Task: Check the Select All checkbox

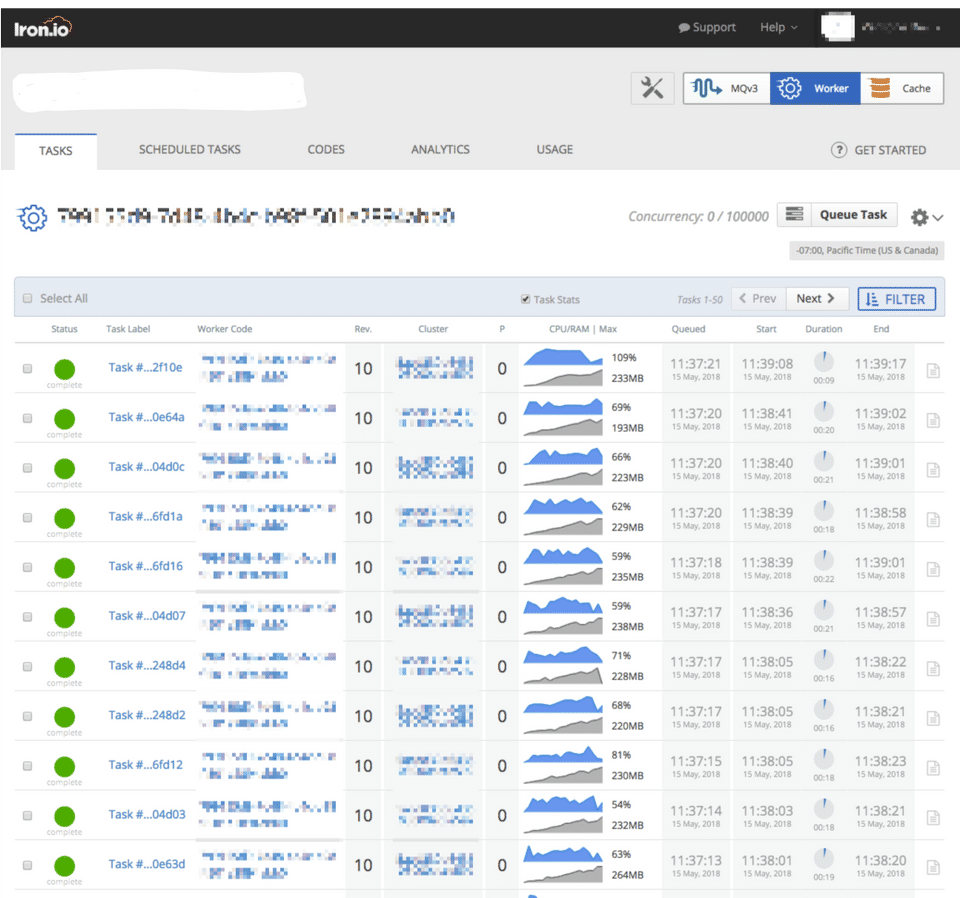Action: pyautogui.click(x=28, y=299)
